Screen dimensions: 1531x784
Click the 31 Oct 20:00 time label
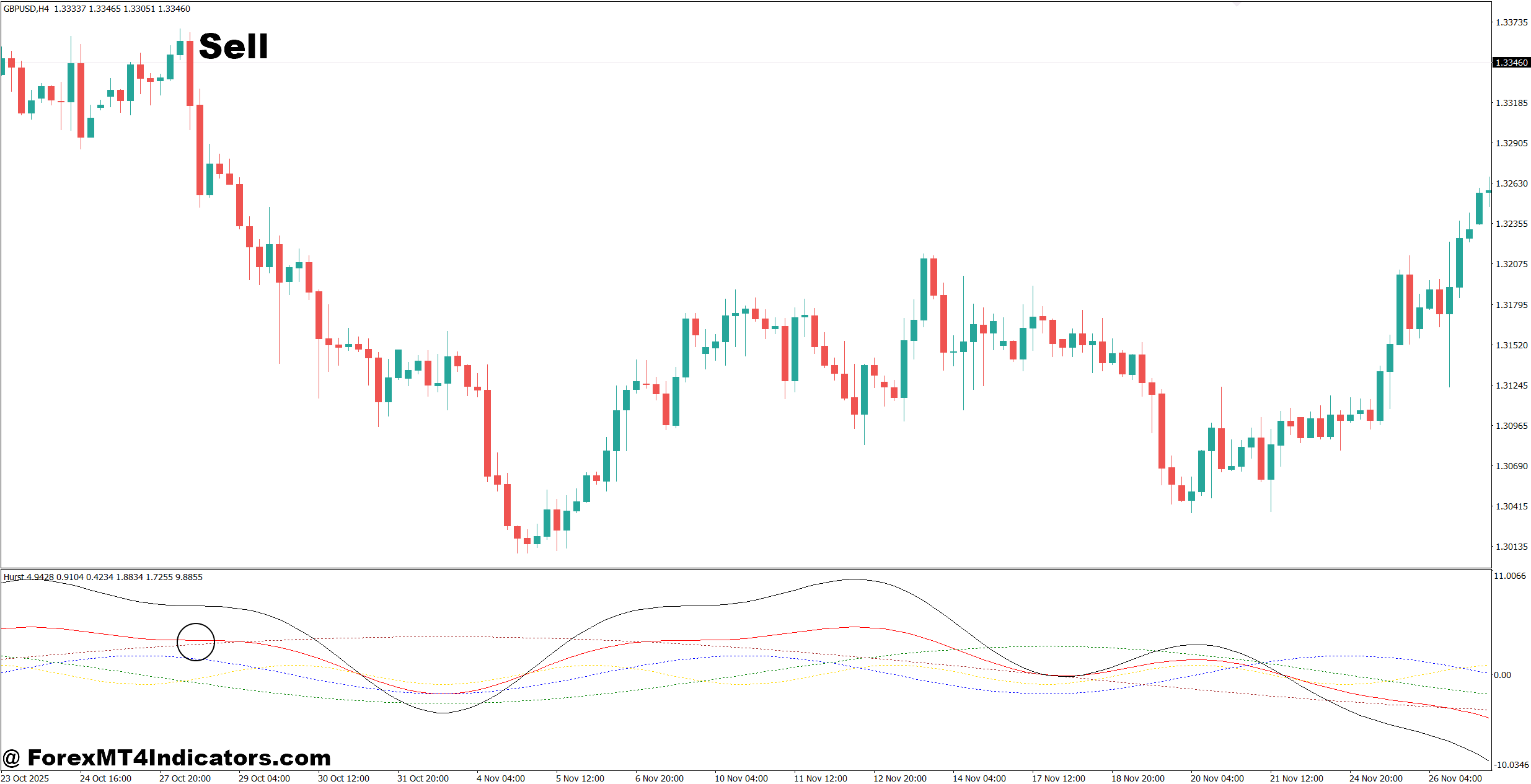(423, 778)
